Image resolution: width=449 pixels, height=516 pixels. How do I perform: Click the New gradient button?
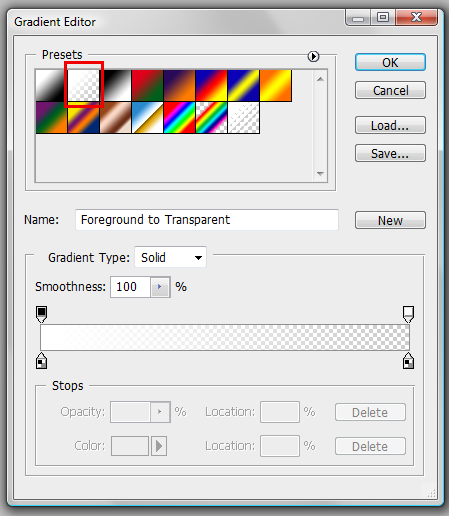(x=390, y=220)
